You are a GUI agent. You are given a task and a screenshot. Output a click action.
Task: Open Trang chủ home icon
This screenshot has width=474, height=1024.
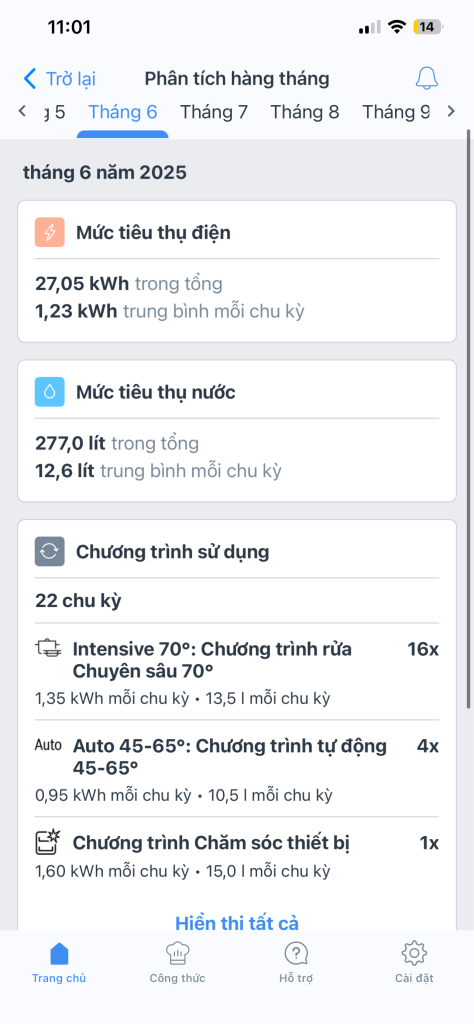(59, 953)
